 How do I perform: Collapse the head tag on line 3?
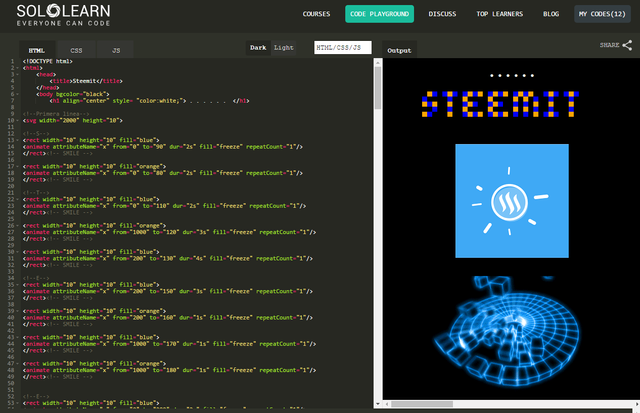(x=18, y=75)
